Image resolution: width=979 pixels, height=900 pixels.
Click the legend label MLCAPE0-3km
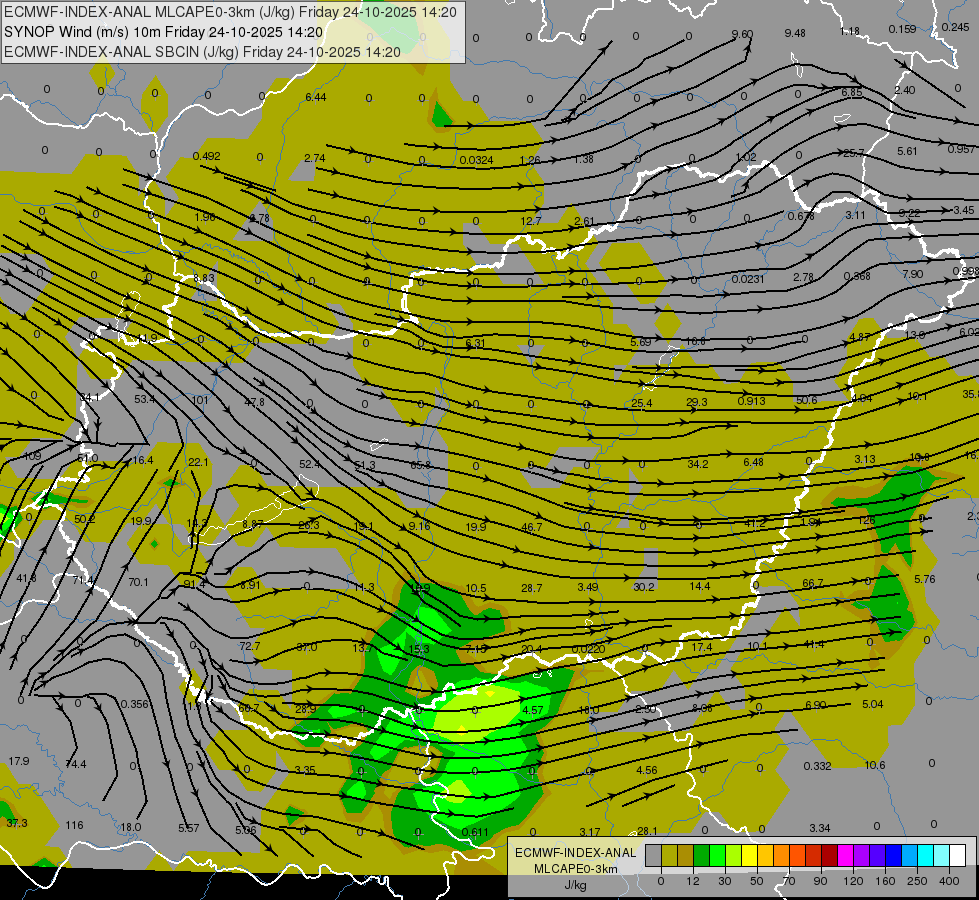point(576,869)
